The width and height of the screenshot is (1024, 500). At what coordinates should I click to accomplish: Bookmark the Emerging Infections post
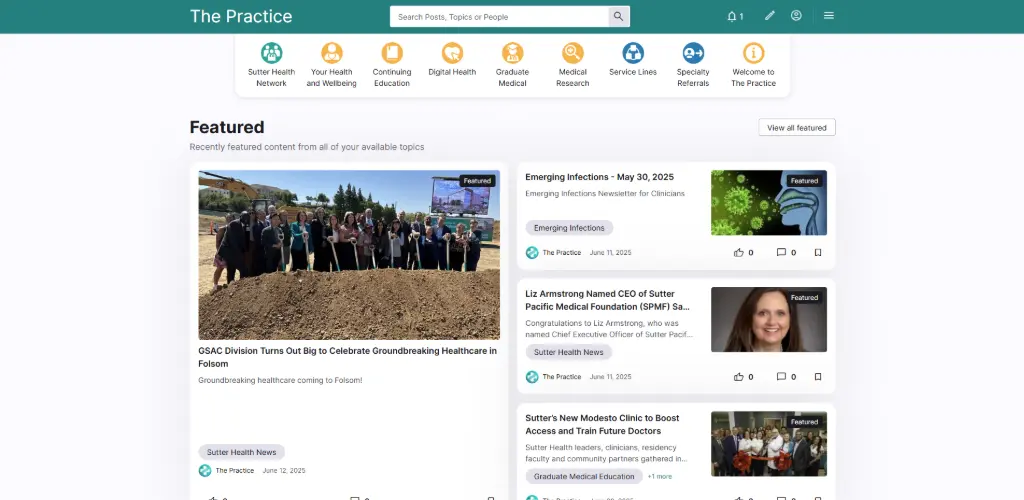tap(818, 253)
